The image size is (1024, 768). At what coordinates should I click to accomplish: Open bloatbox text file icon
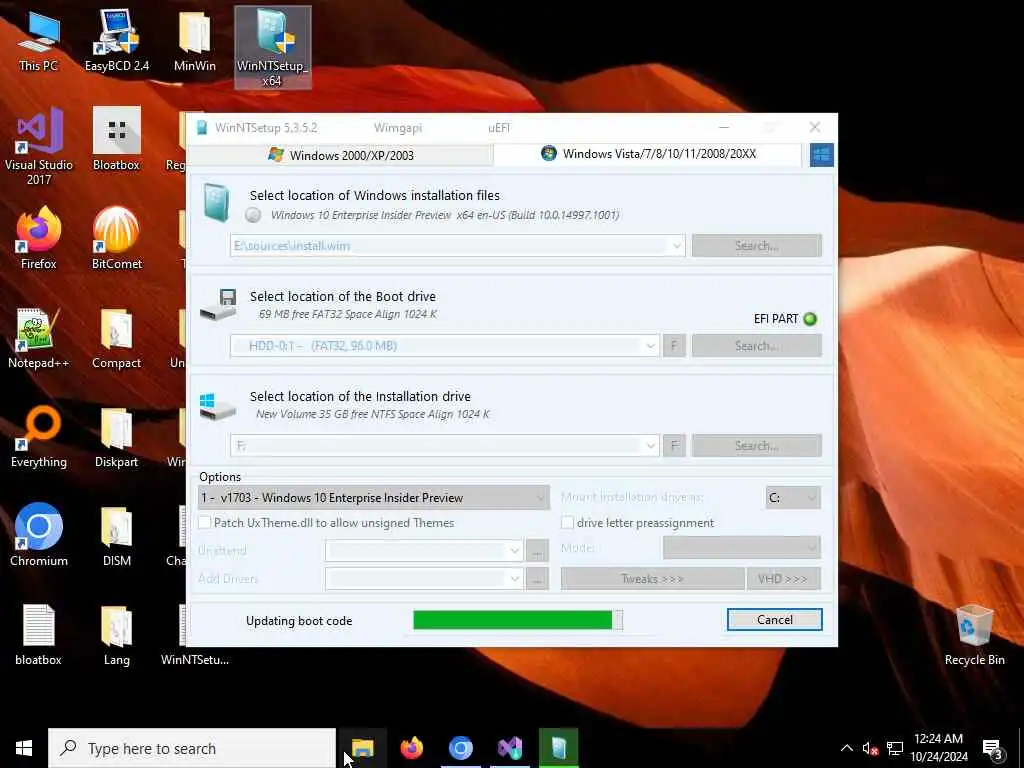pyautogui.click(x=39, y=635)
